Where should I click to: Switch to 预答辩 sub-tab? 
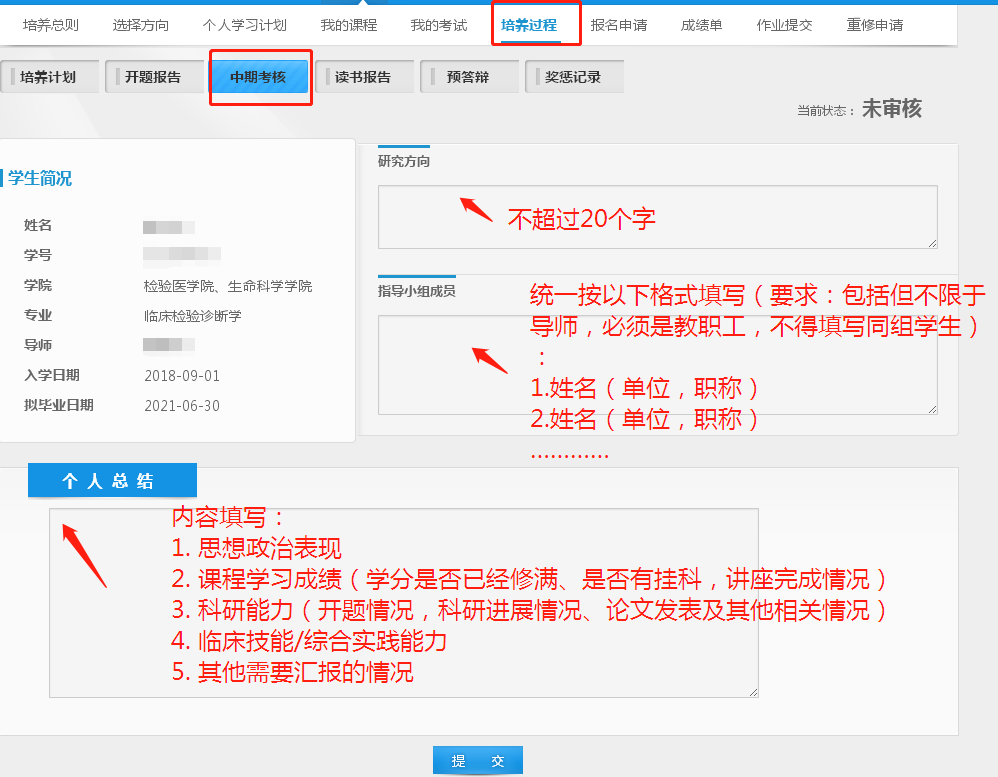pos(470,77)
